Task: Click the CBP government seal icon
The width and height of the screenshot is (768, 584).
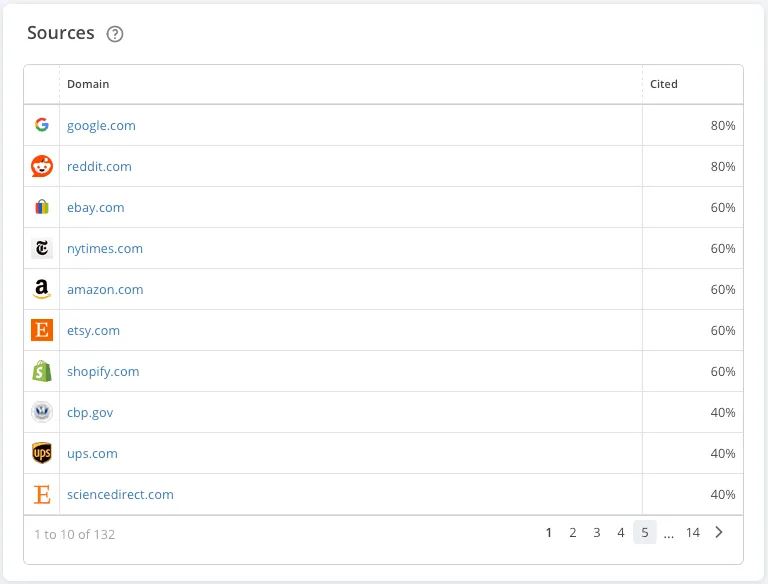Action: pyautogui.click(x=42, y=412)
